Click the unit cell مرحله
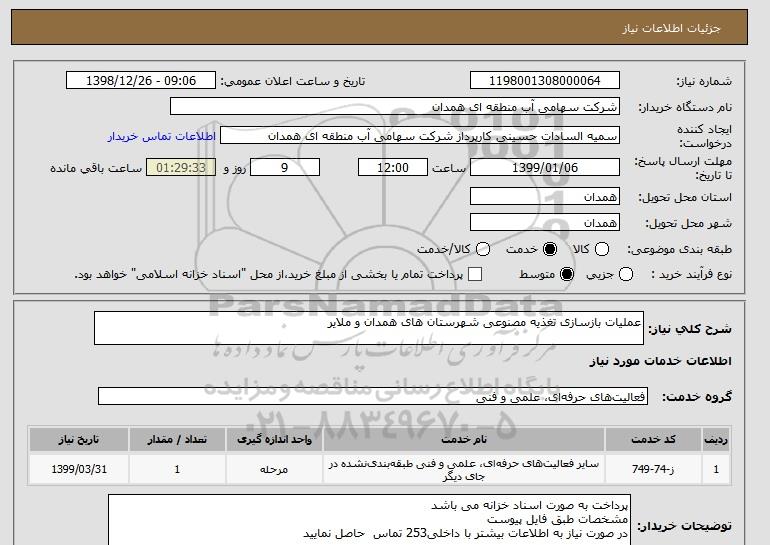Viewport: 770px width, 545px height. (x=275, y=469)
